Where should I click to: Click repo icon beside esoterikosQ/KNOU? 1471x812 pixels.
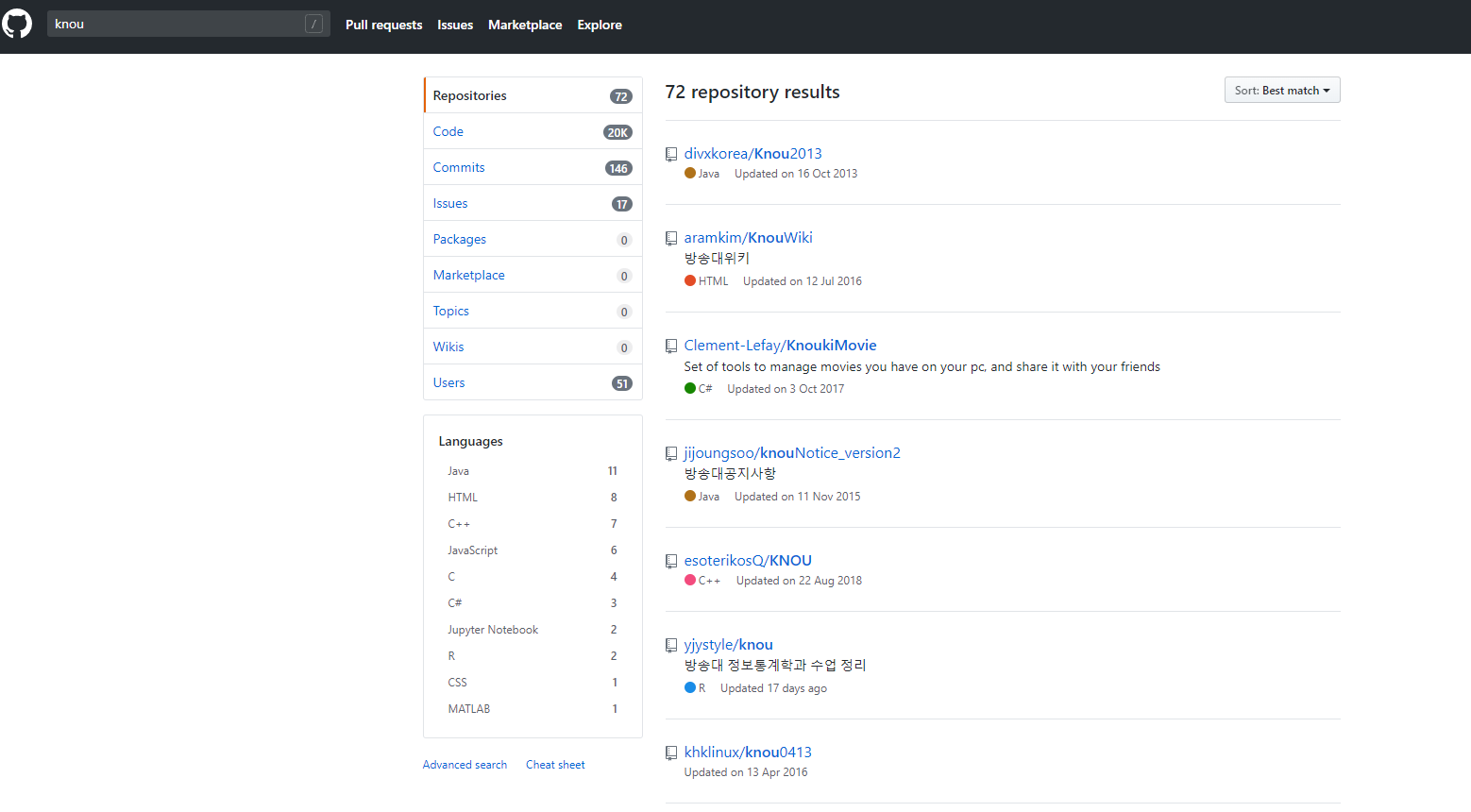click(671, 561)
